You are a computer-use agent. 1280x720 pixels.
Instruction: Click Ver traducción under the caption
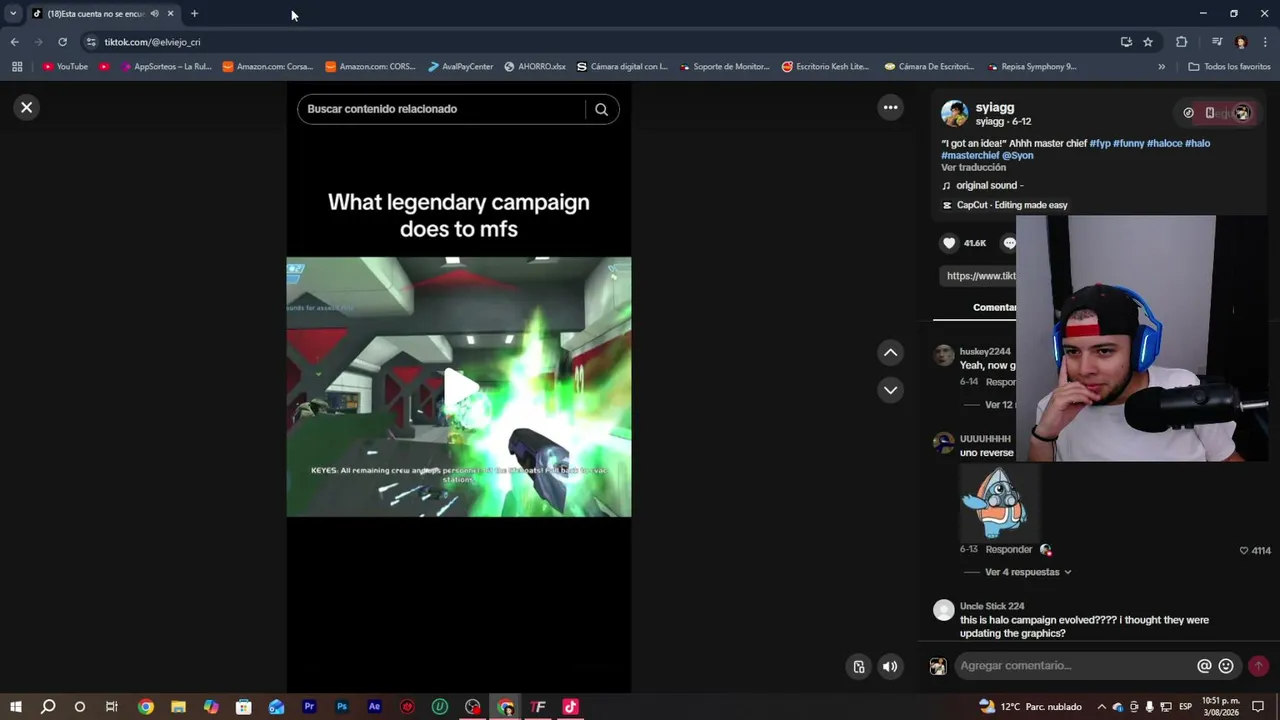coord(973,167)
